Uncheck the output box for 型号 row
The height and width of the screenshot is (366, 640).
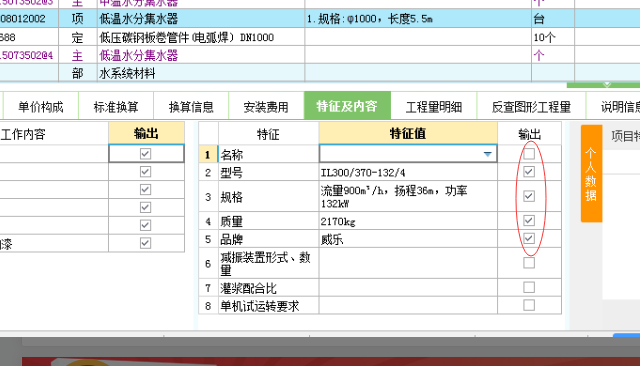(x=529, y=172)
